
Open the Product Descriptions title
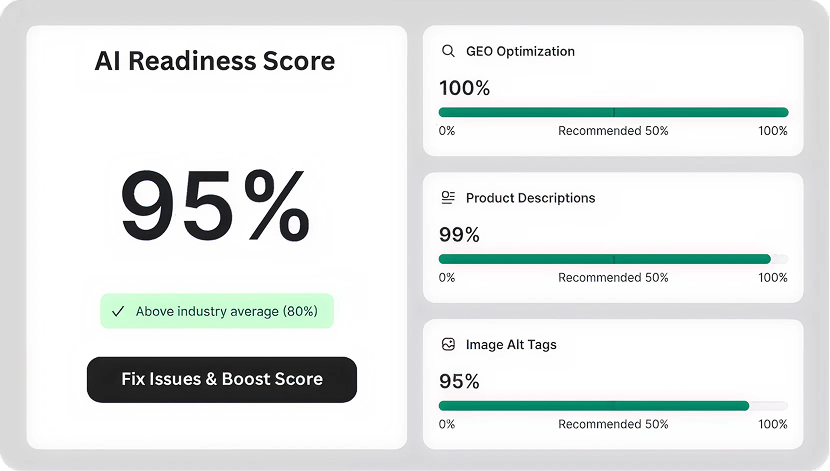coord(530,198)
